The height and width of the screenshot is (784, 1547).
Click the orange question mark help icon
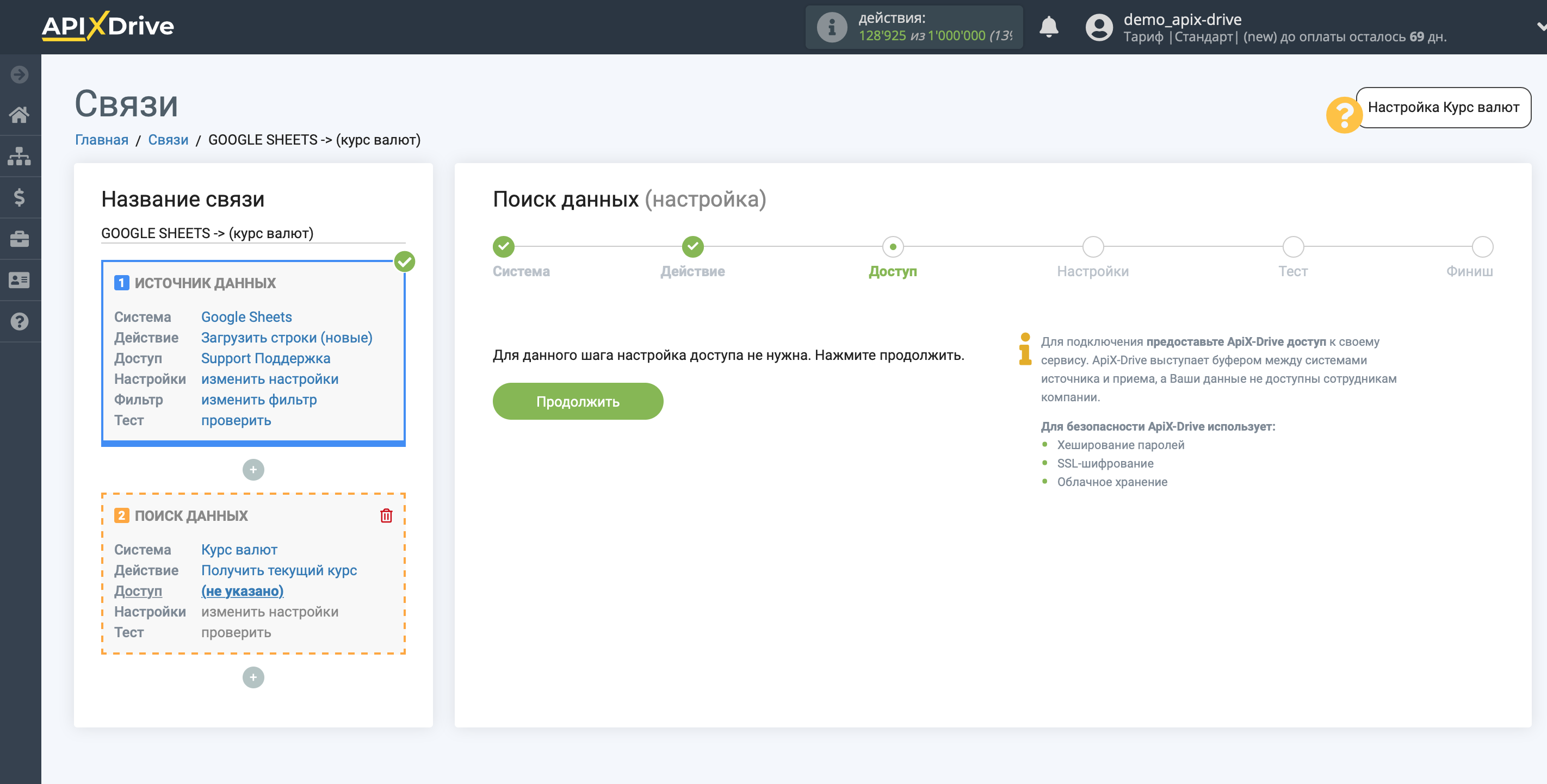pyautogui.click(x=1344, y=115)
